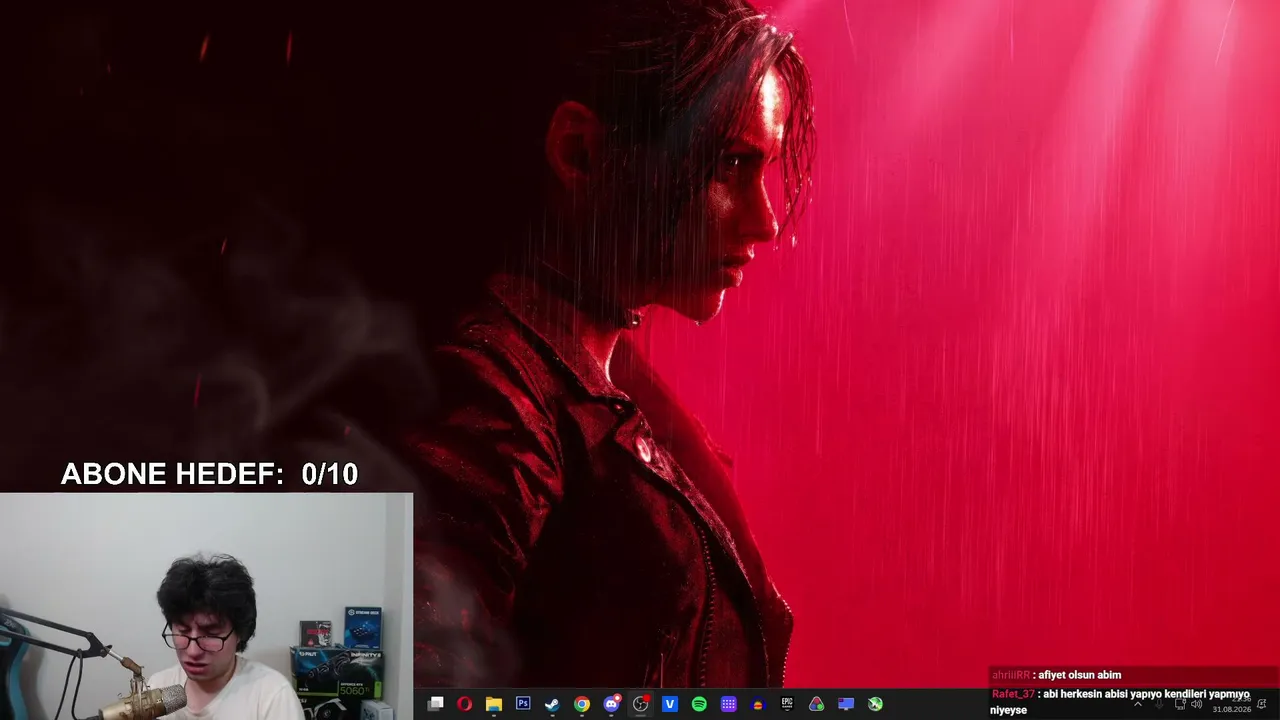Open the blue and orange app beside Epic Games

[758, 704]
